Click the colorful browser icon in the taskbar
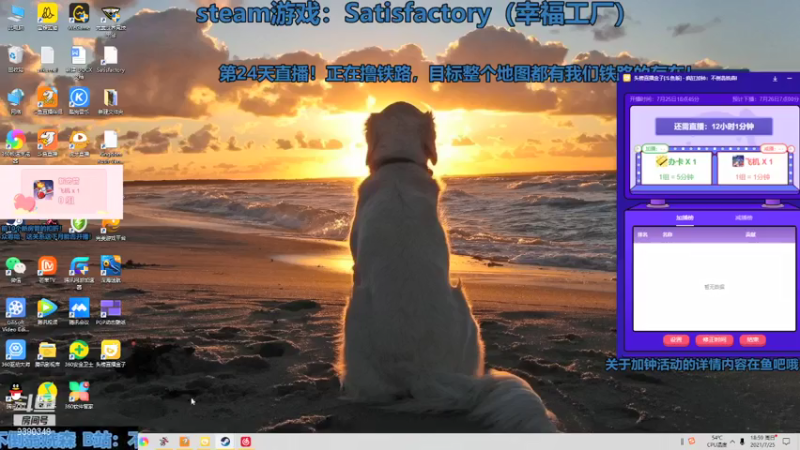 144,442
